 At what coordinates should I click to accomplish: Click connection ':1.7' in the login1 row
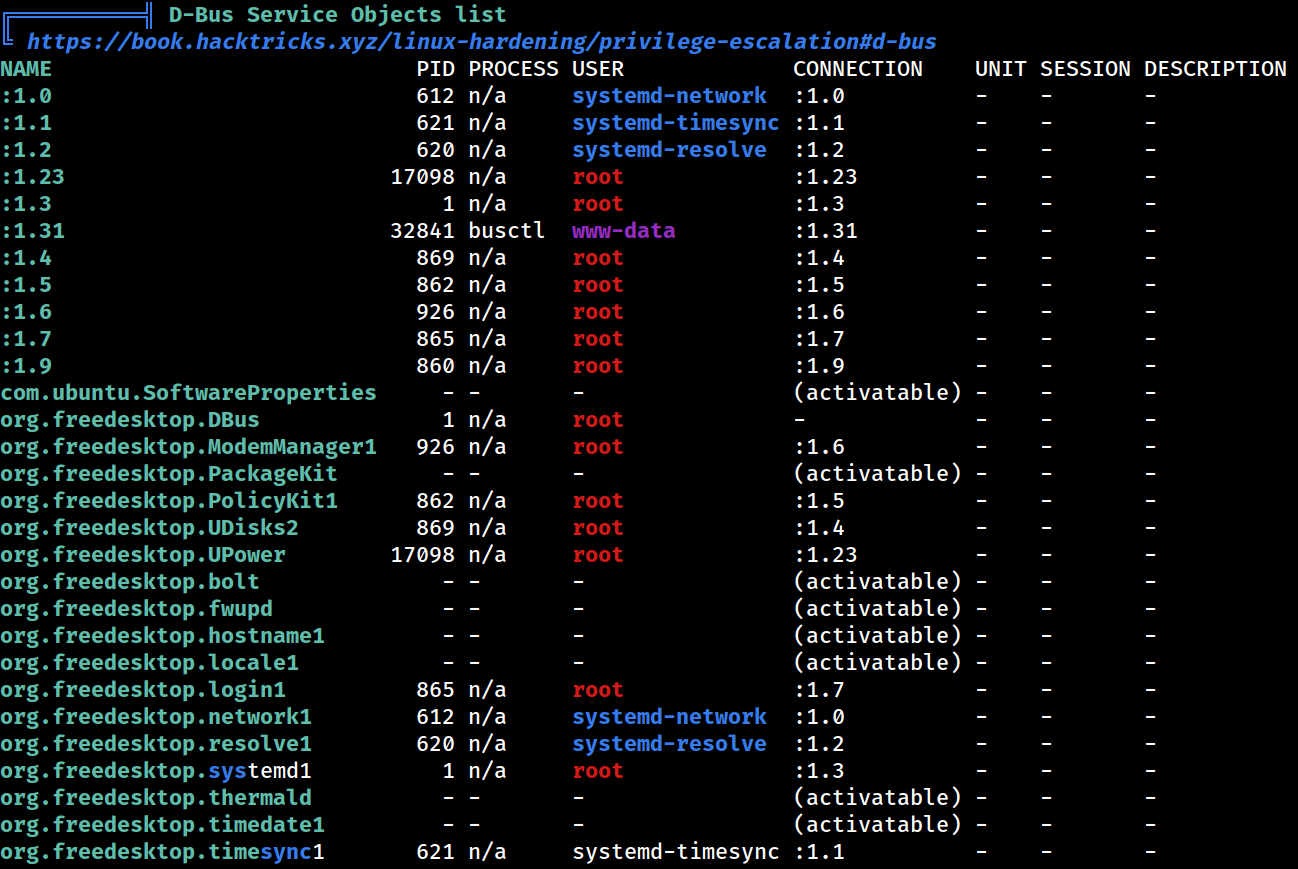[x=819, y=690]
